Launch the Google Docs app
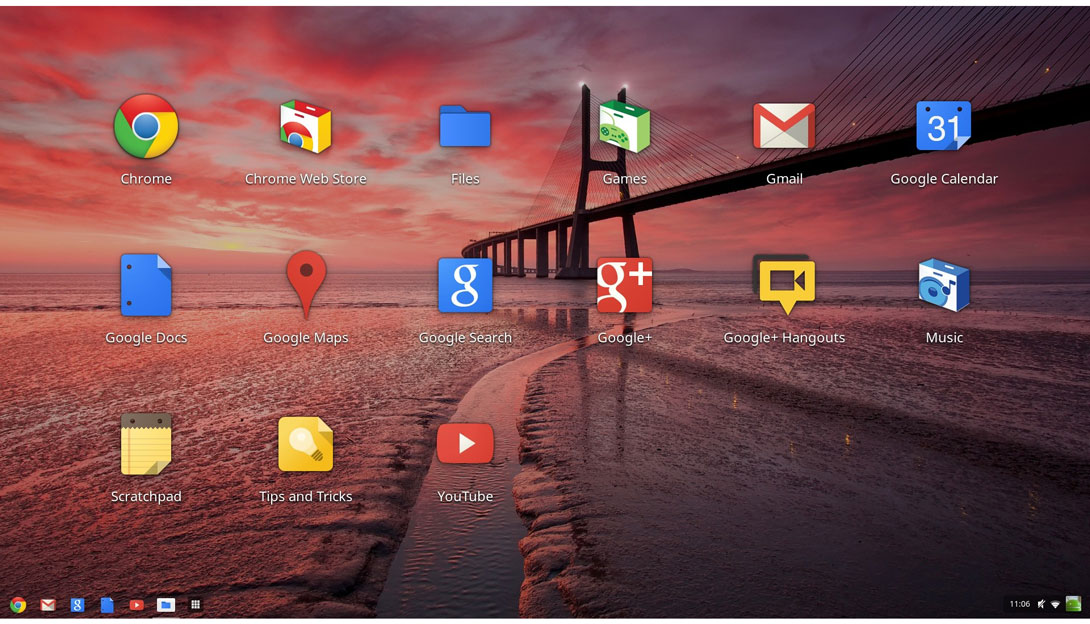 pyautogui.click(x=146, y=285)
